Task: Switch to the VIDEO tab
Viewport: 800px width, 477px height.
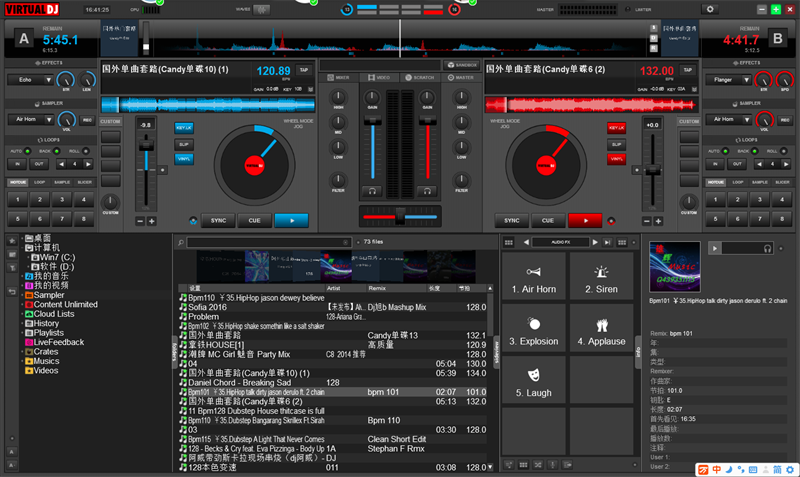Action: (x=379, y=78)
